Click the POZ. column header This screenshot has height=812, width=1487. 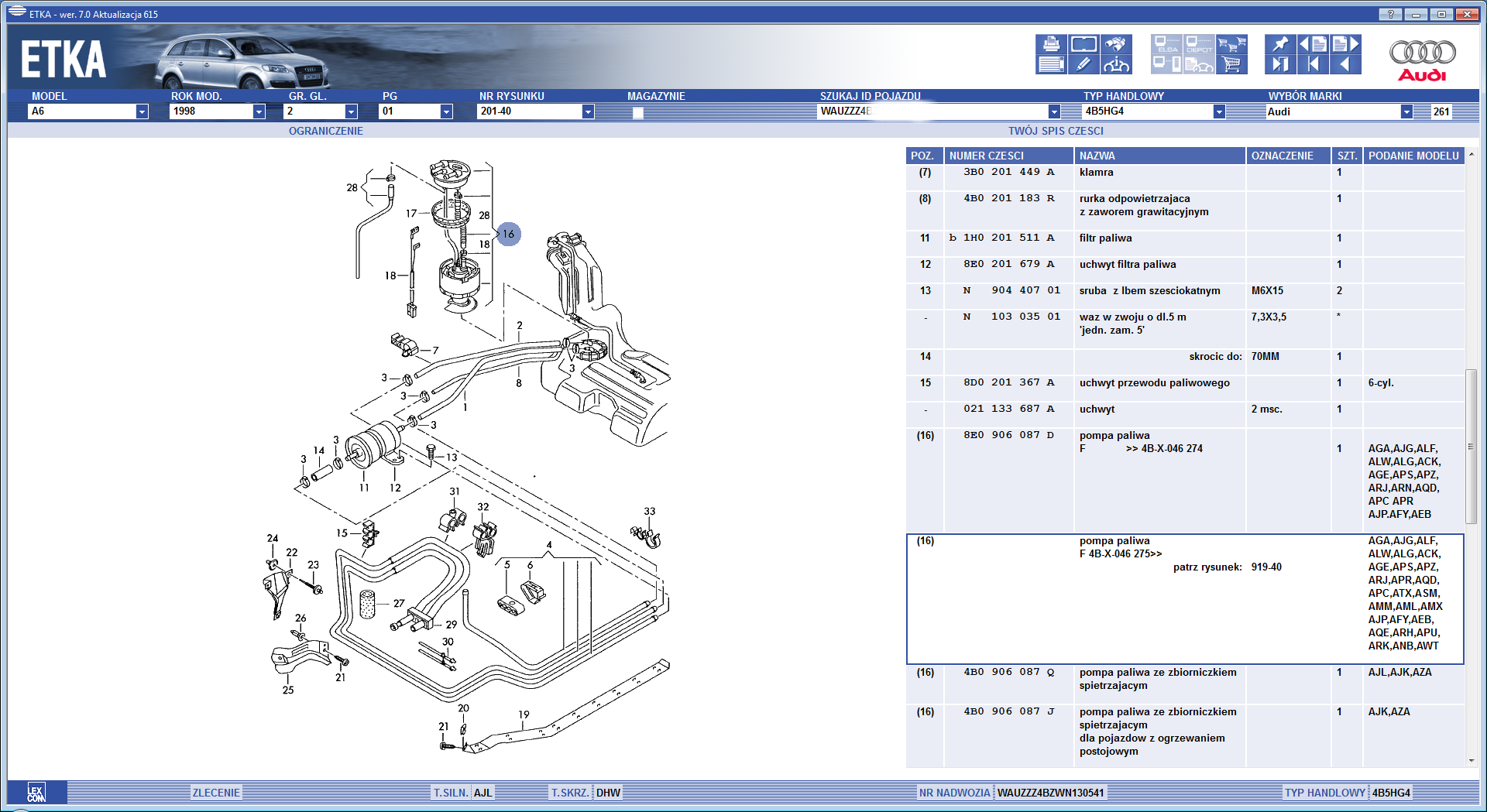click(x=925, y=156)
